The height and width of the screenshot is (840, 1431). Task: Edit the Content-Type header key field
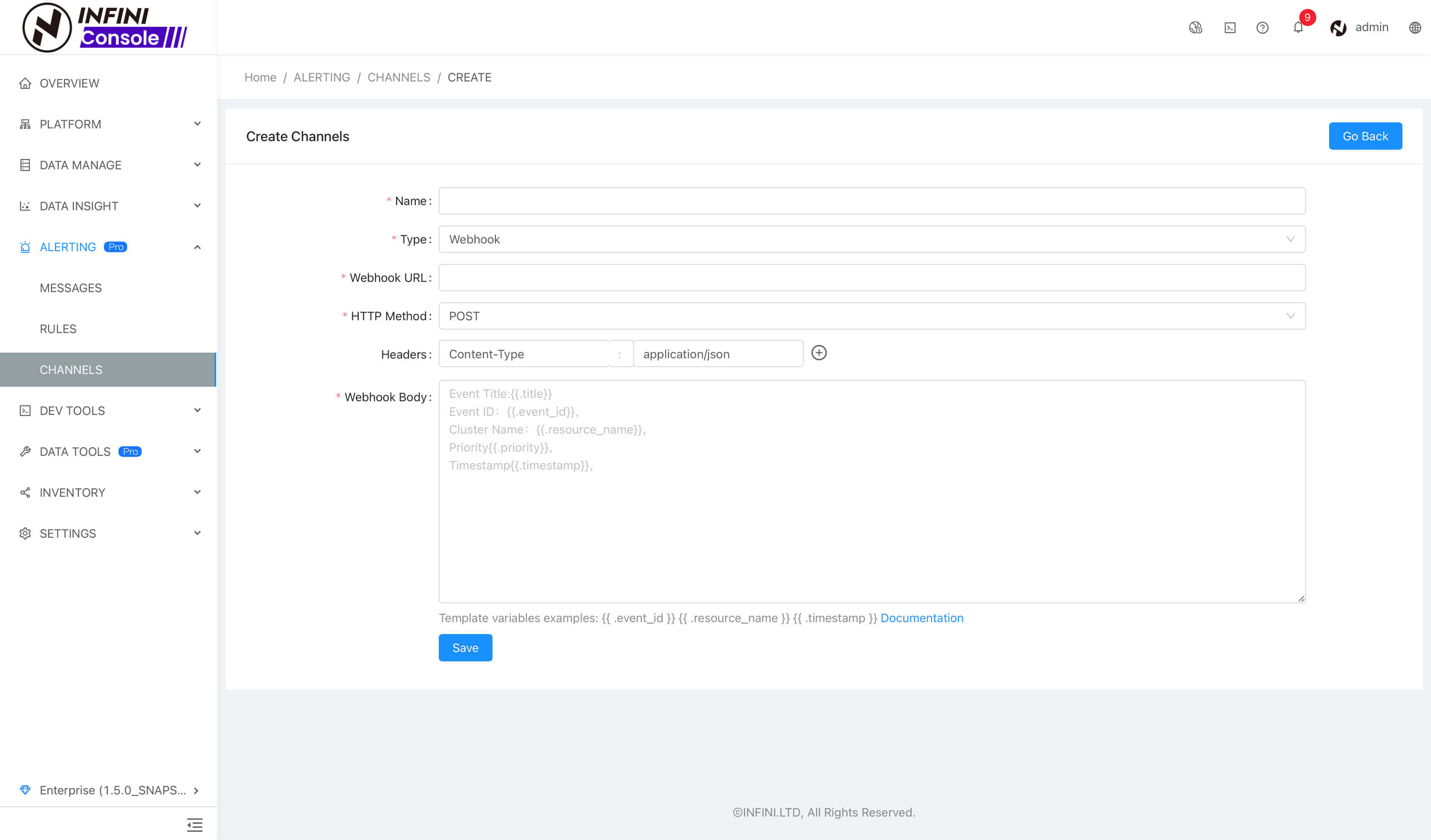[x=524, y=354]
